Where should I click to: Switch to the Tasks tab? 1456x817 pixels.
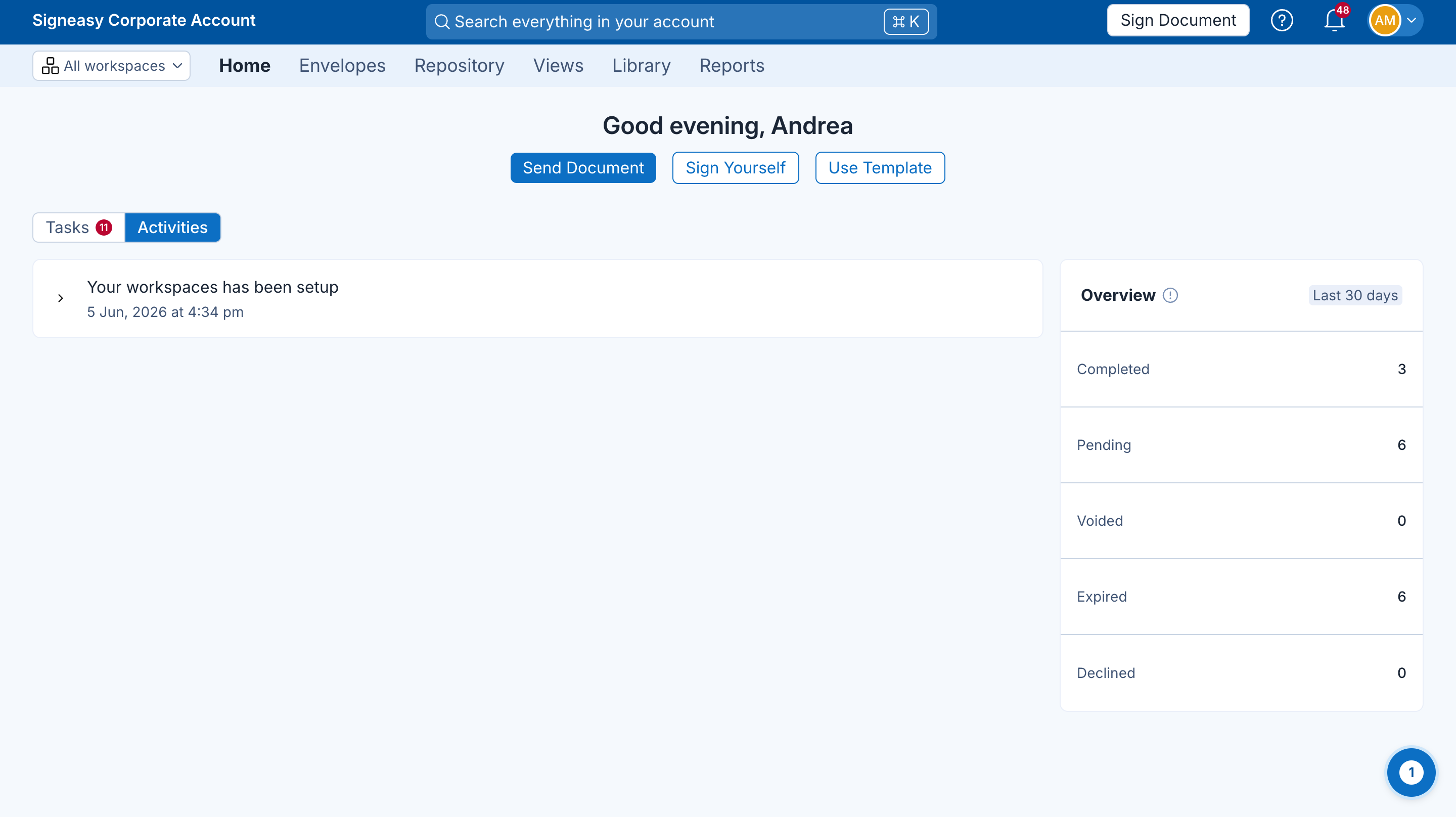click(x=78, y=228)
